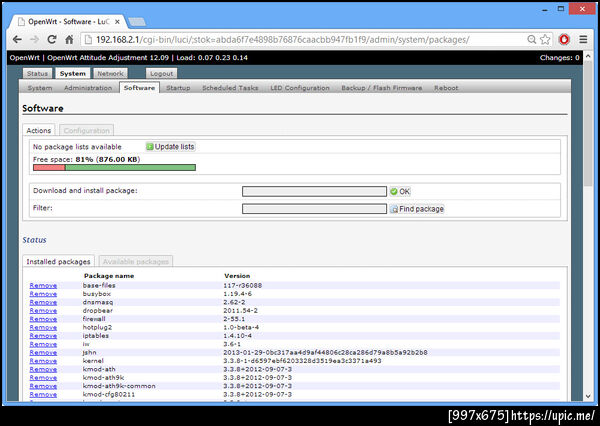The height and width of the screenshot is (426, 600).
Task: Click the search magnifier icon in the address bar
Action: (532, 39)
